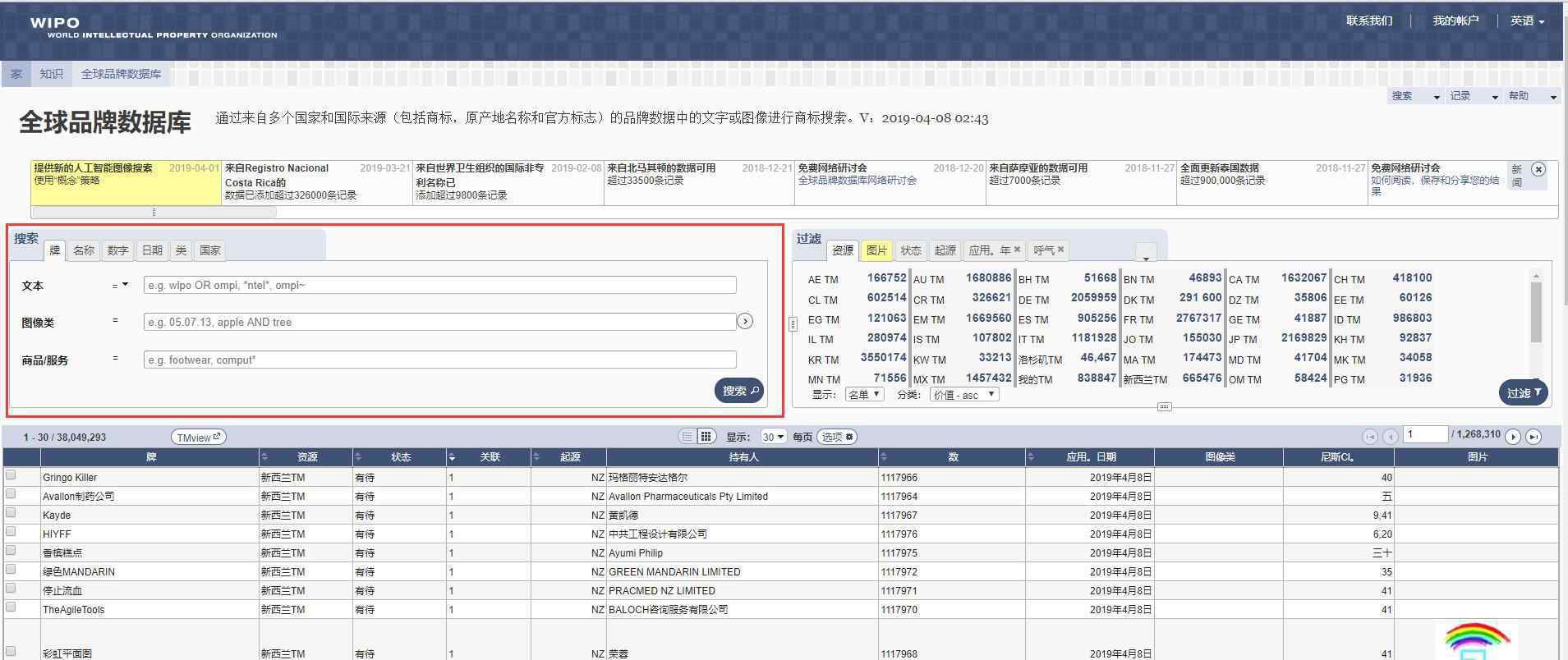Switch results to grid view icon

click(x=706, y=437)
